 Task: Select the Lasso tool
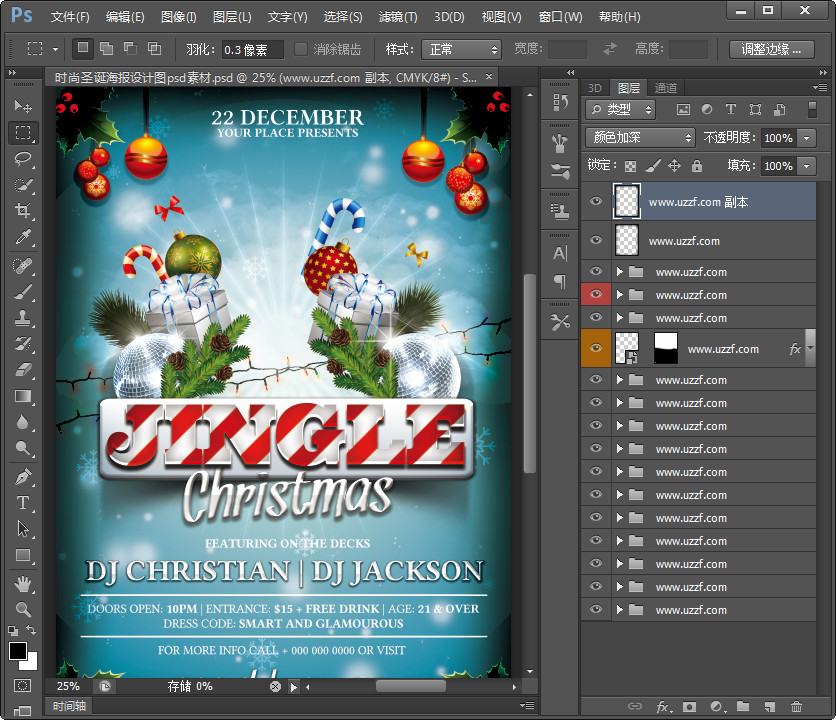23,159
